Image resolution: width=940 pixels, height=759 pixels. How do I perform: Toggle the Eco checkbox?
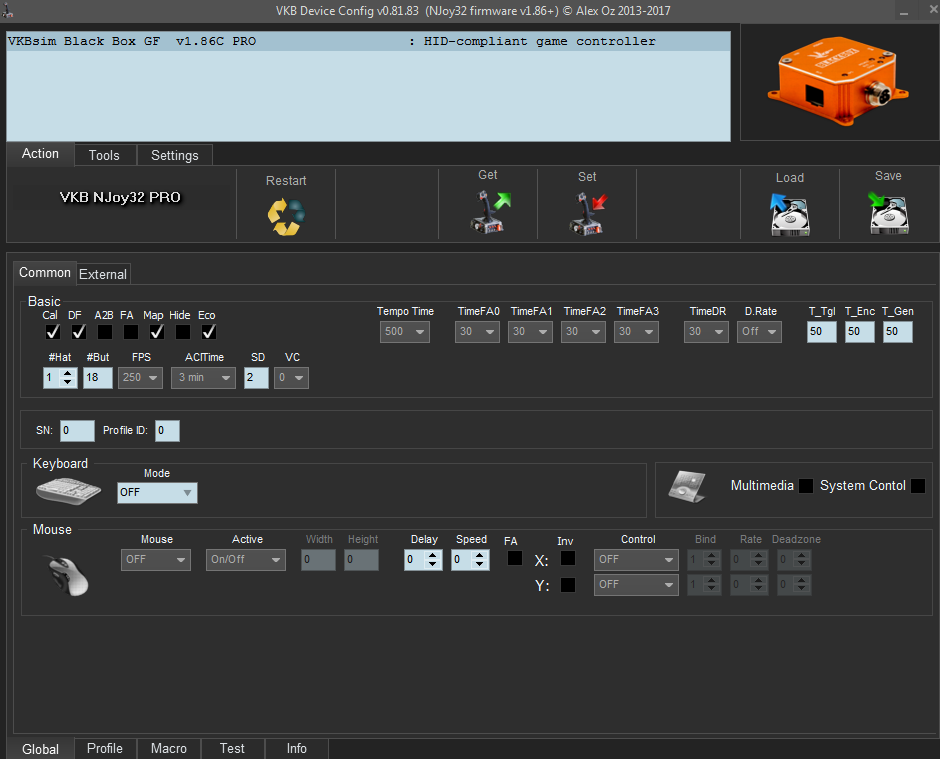pyautogui.click(x=209, y=332)
